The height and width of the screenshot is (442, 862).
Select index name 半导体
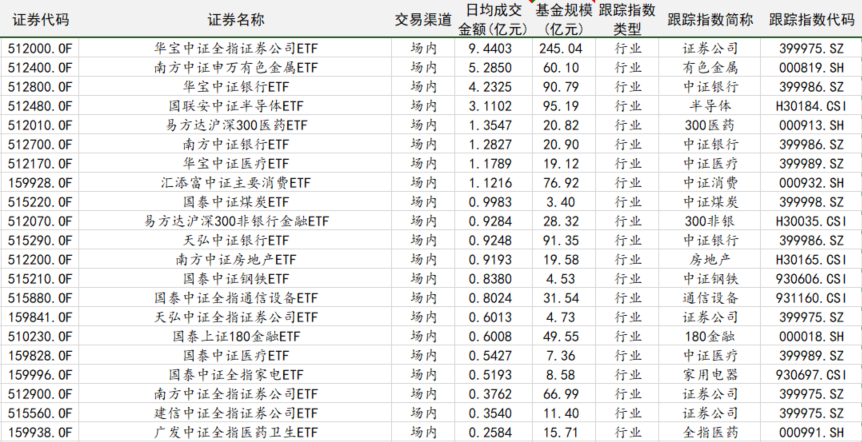coord(710,106)
